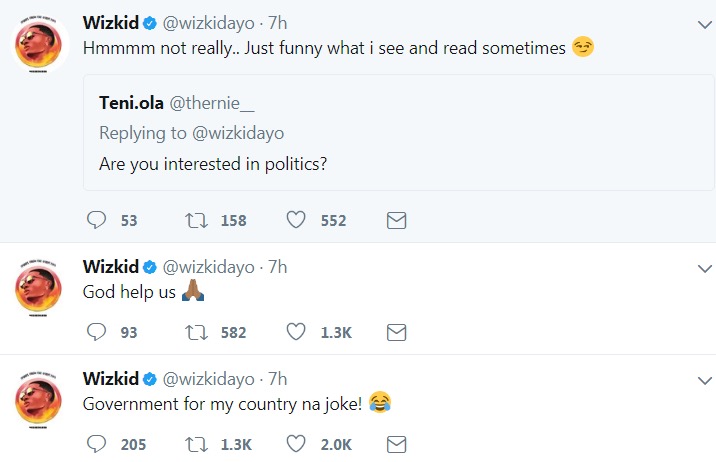This screenshot has height=462, width=716.
Task: Open @wizkidayo handle on the first tweet
Action: pyautogui.click(x=208, y=20)
